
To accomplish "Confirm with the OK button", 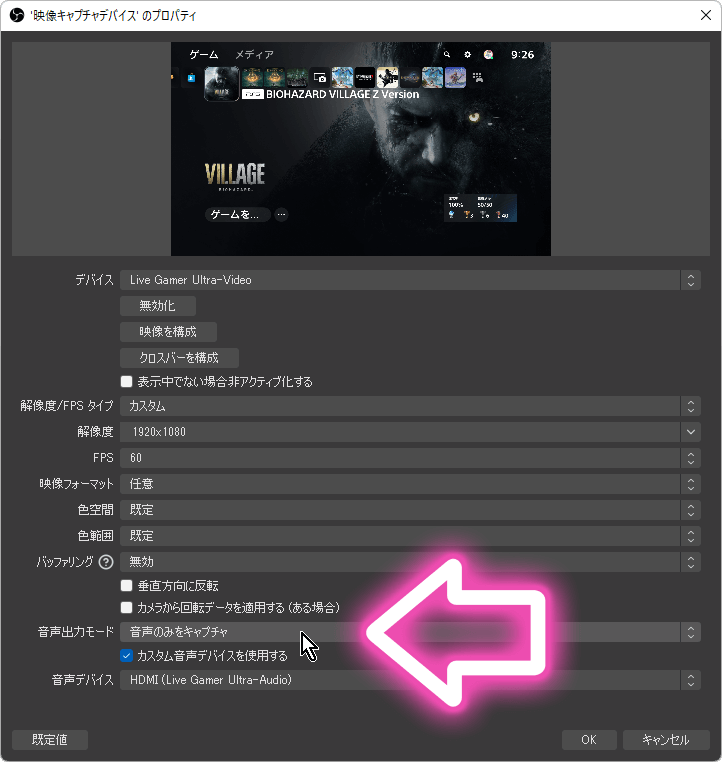I will click(589, 740).
